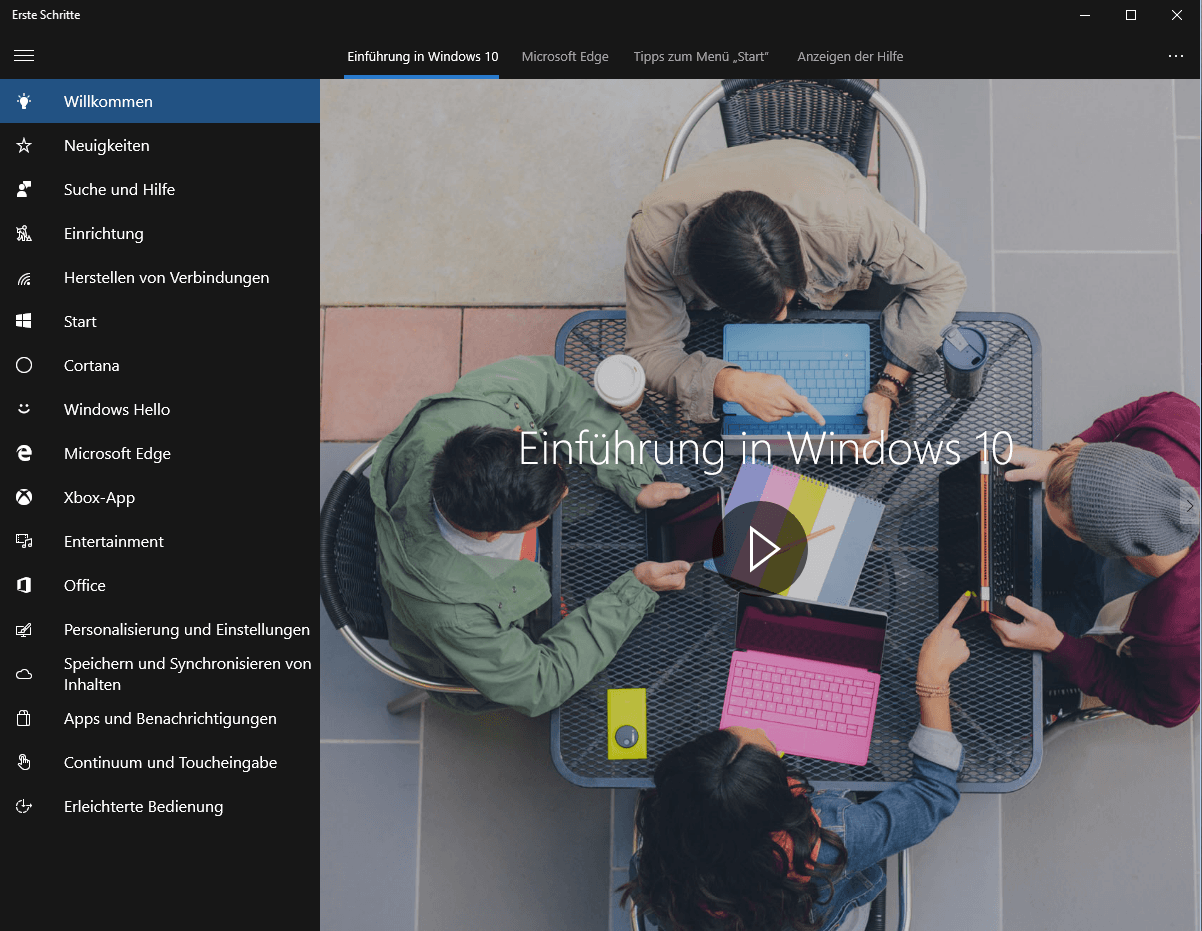Open Erleichterte Bedienung
1202x931 pixels.
(x=160, y=806)
